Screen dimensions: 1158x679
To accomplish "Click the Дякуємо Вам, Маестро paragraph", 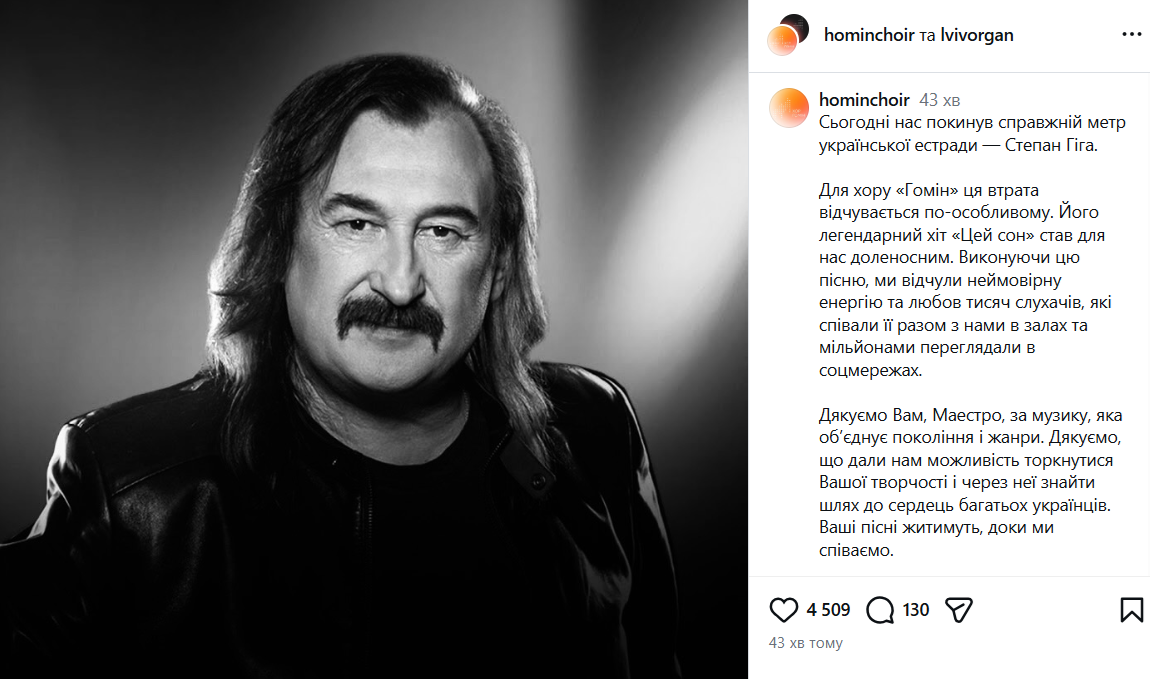I will click(x=970, y=482).
